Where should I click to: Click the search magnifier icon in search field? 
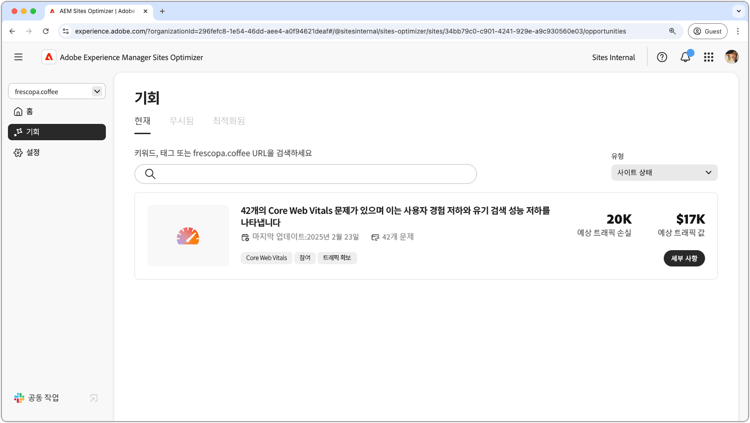pyautogui.click(x=150, y=174)
